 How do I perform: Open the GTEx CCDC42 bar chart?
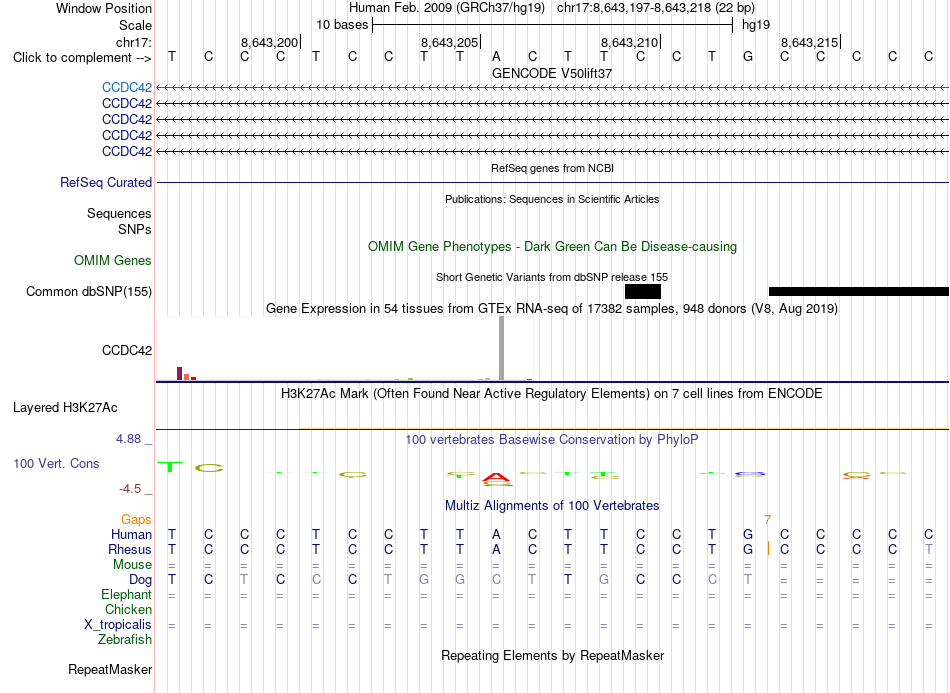click(x=345, y=349)
